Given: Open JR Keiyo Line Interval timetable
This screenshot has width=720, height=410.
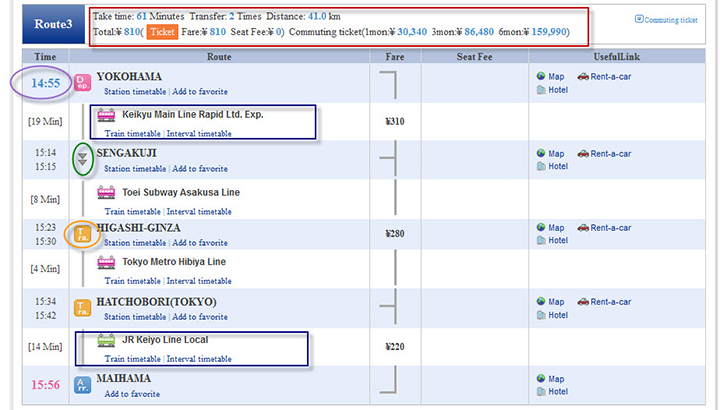Looking at the screenshot, I should (x=199, y=359).
